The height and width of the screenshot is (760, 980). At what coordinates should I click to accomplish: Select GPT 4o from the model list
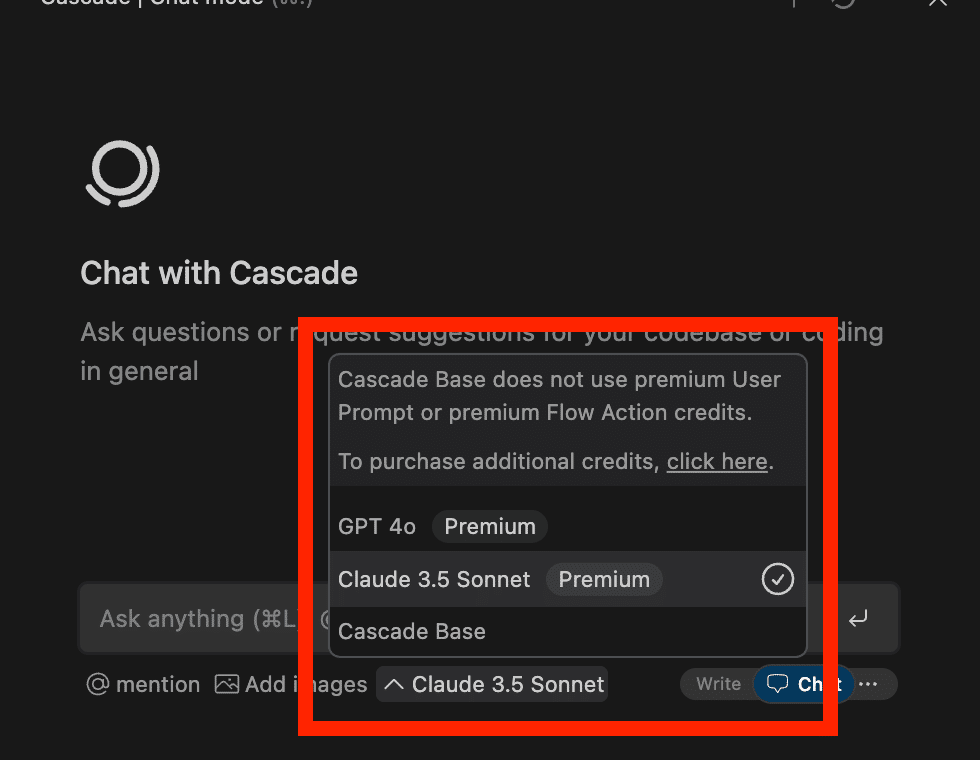(377, 526)
